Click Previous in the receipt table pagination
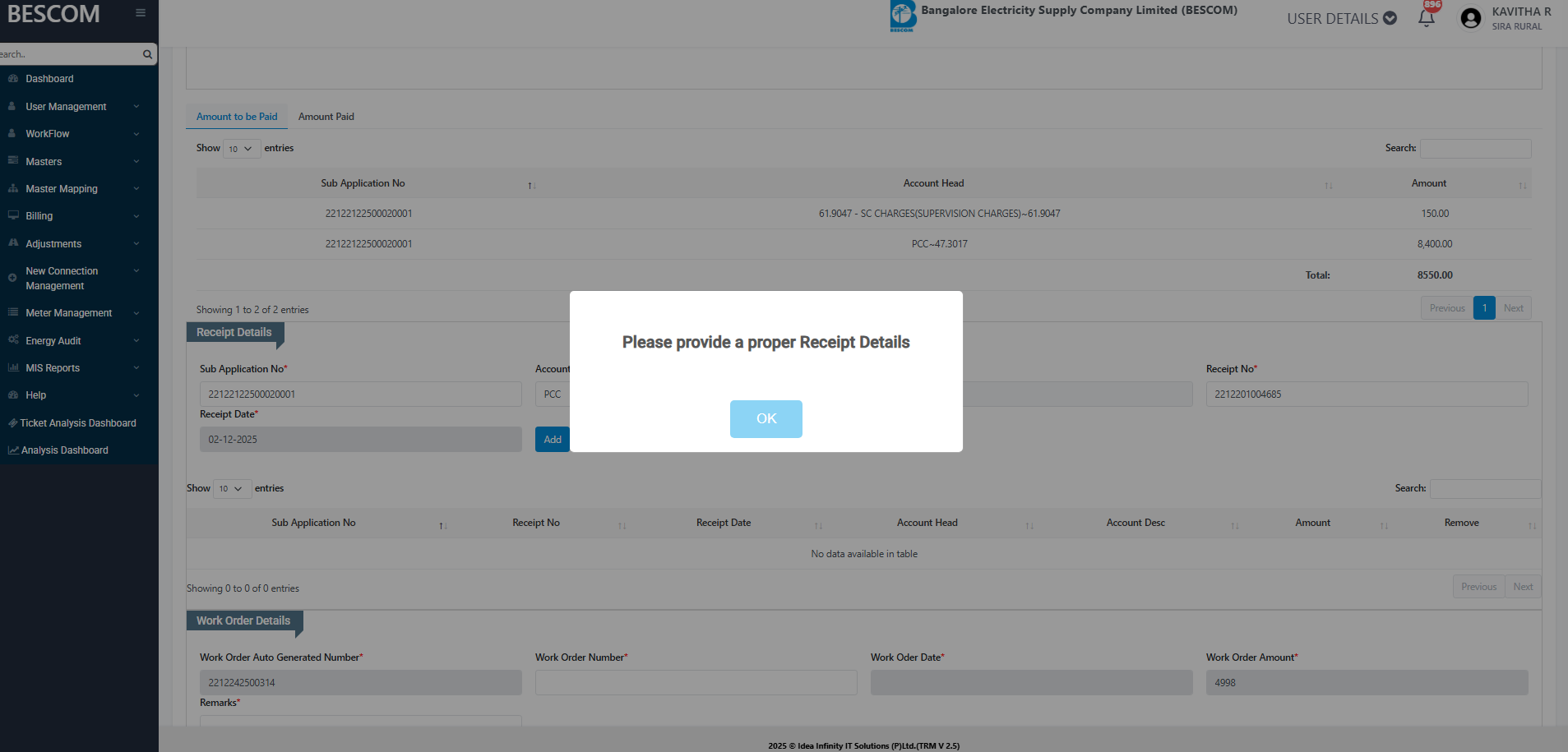 1479,587
